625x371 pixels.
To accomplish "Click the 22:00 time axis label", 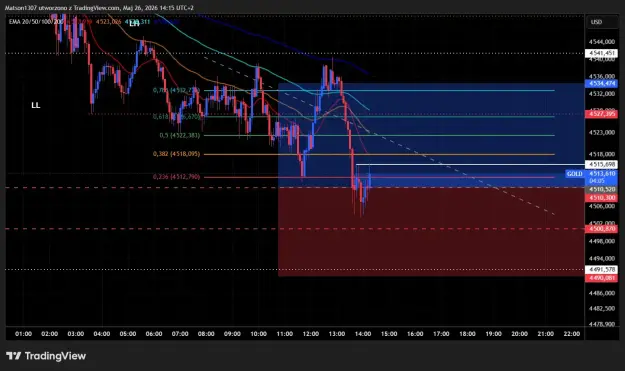I will point(572,334).
